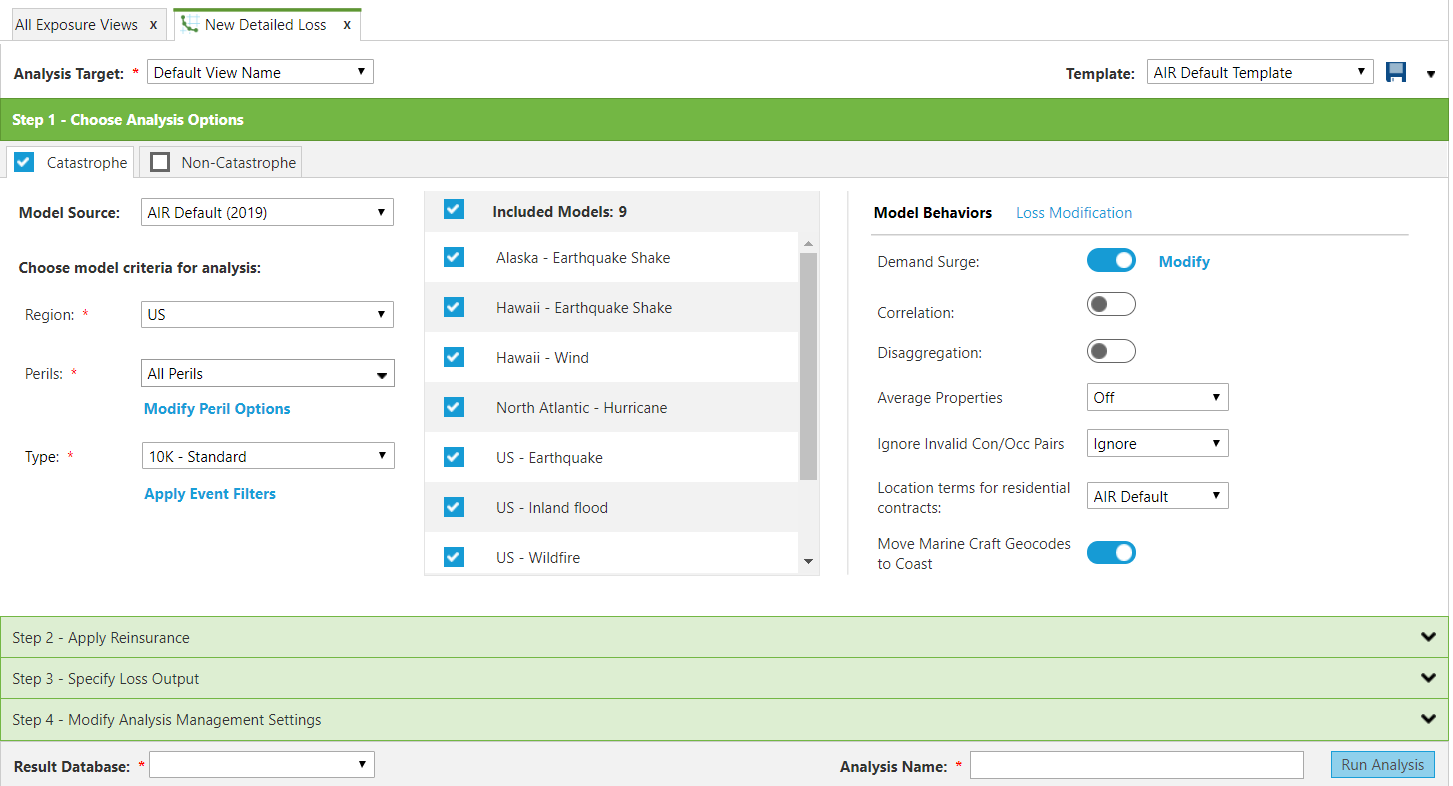Open the Model Source dropdown
The image size is (1453, 786).
coord(267,212)
